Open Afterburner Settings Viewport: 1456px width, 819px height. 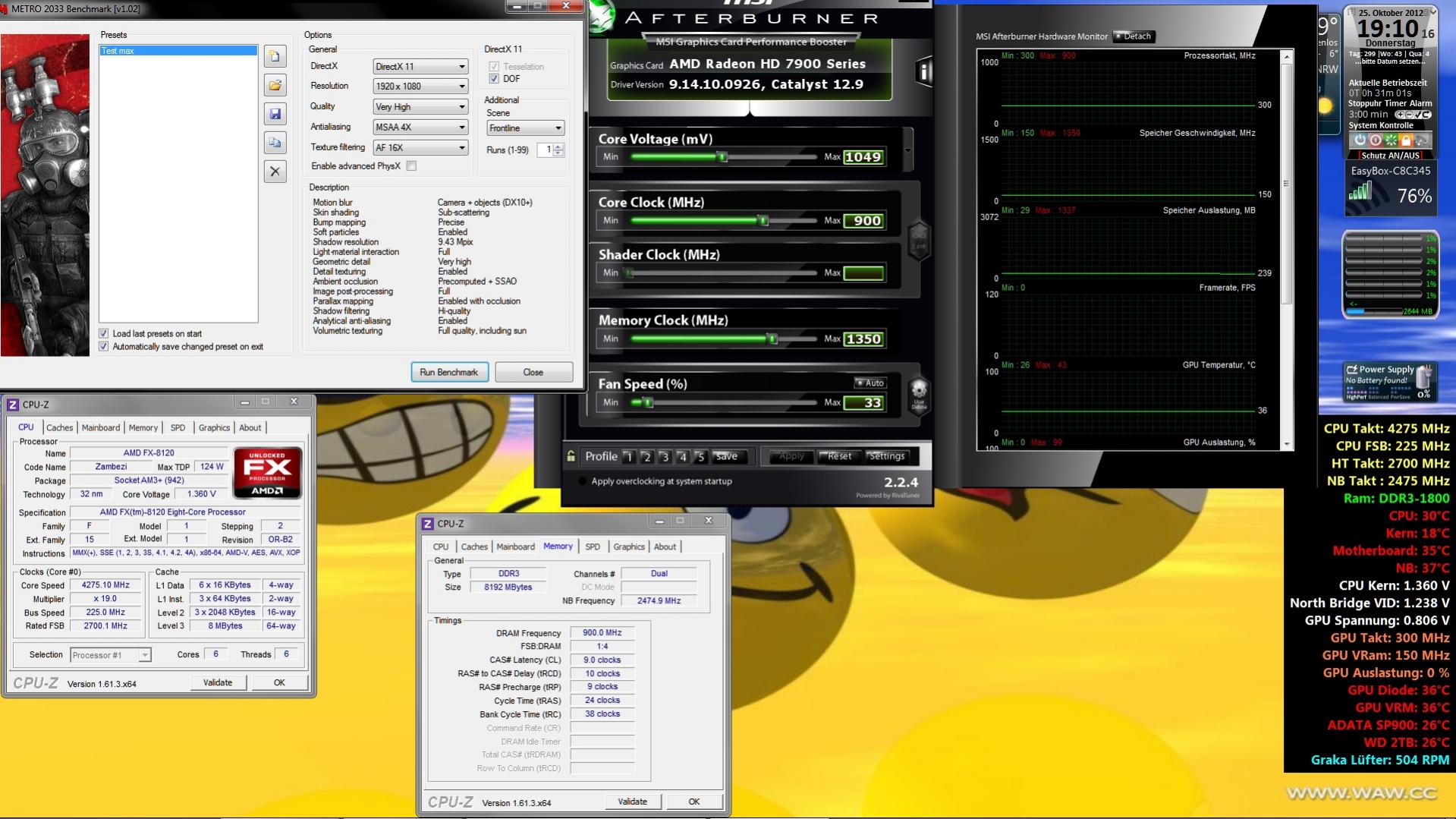(x=886, y=456)
